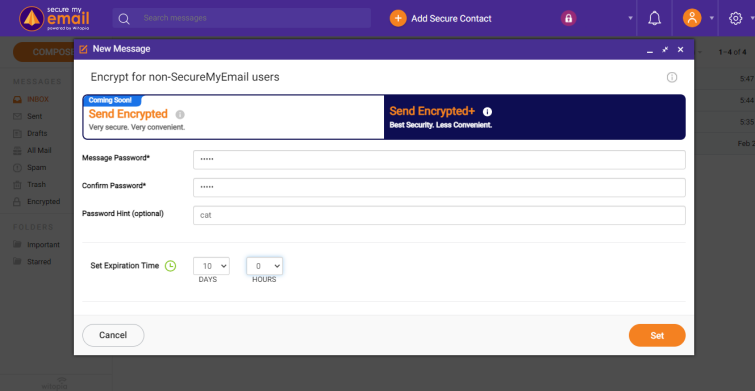Close the New Message dialog

click(x=680, y=49)
